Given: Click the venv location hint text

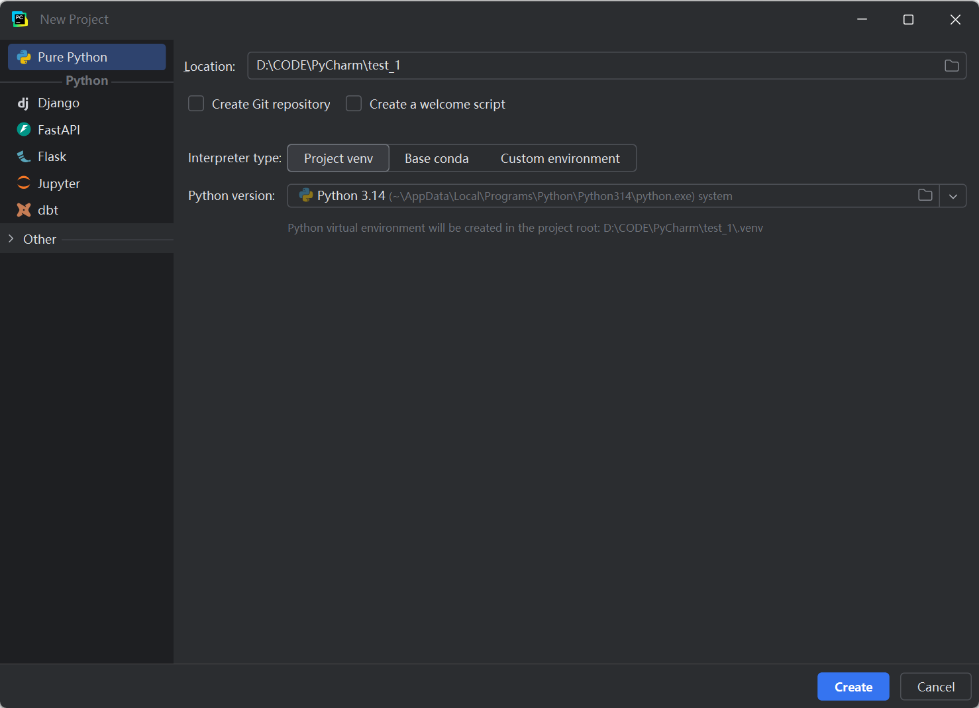Looking at the screenshot, I should pos(525,228).
